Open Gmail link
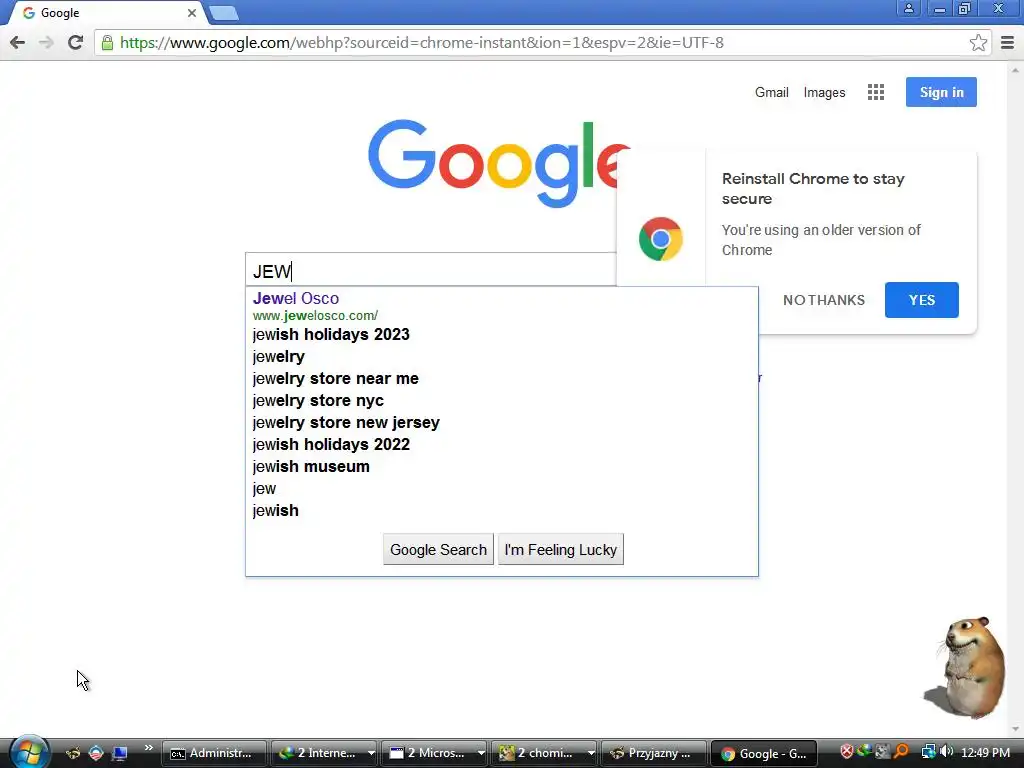This screenshot has height=768, width=1024. coord(771,92)
